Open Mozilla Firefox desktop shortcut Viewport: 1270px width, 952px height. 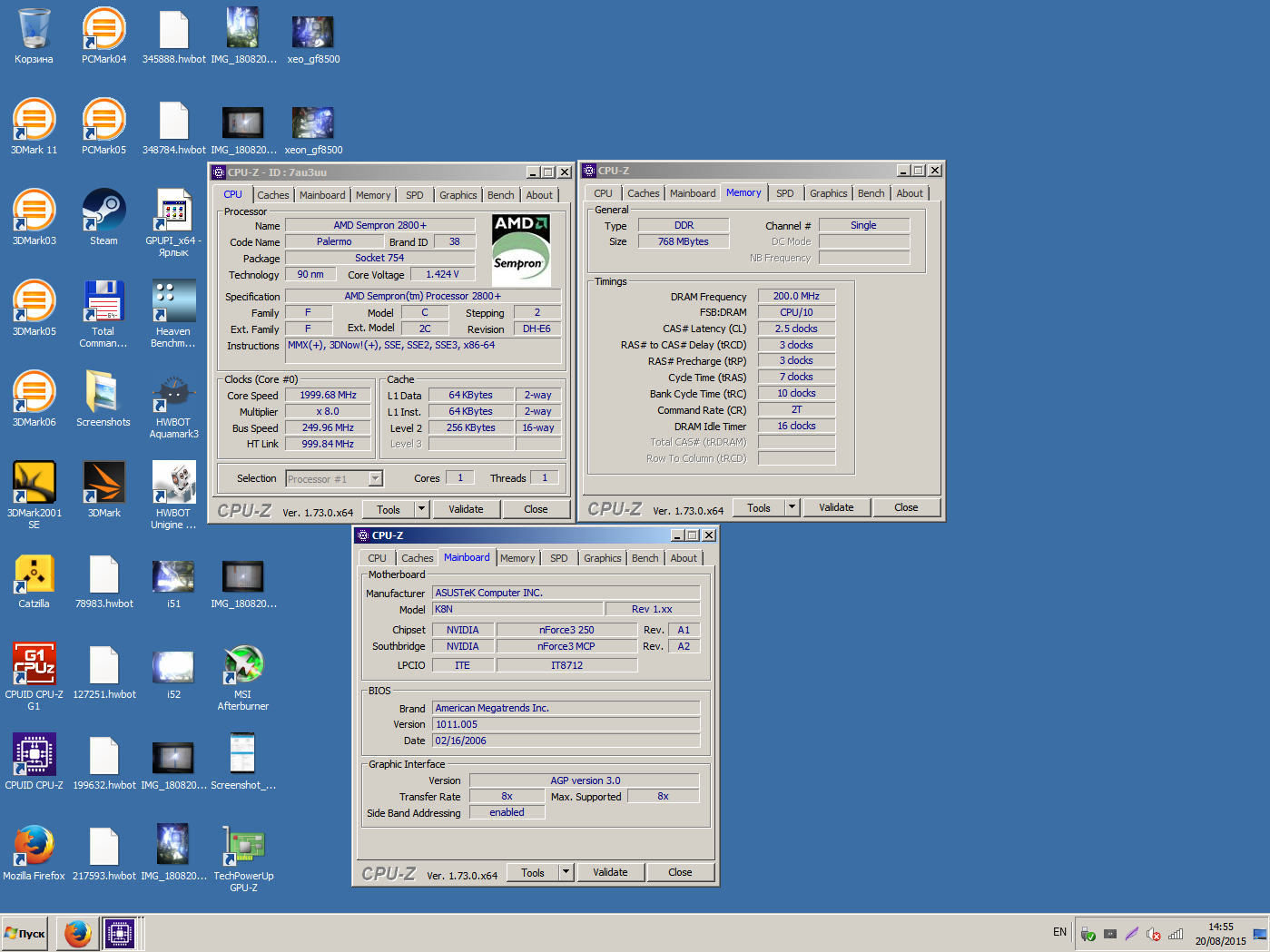tap(34, 853)
